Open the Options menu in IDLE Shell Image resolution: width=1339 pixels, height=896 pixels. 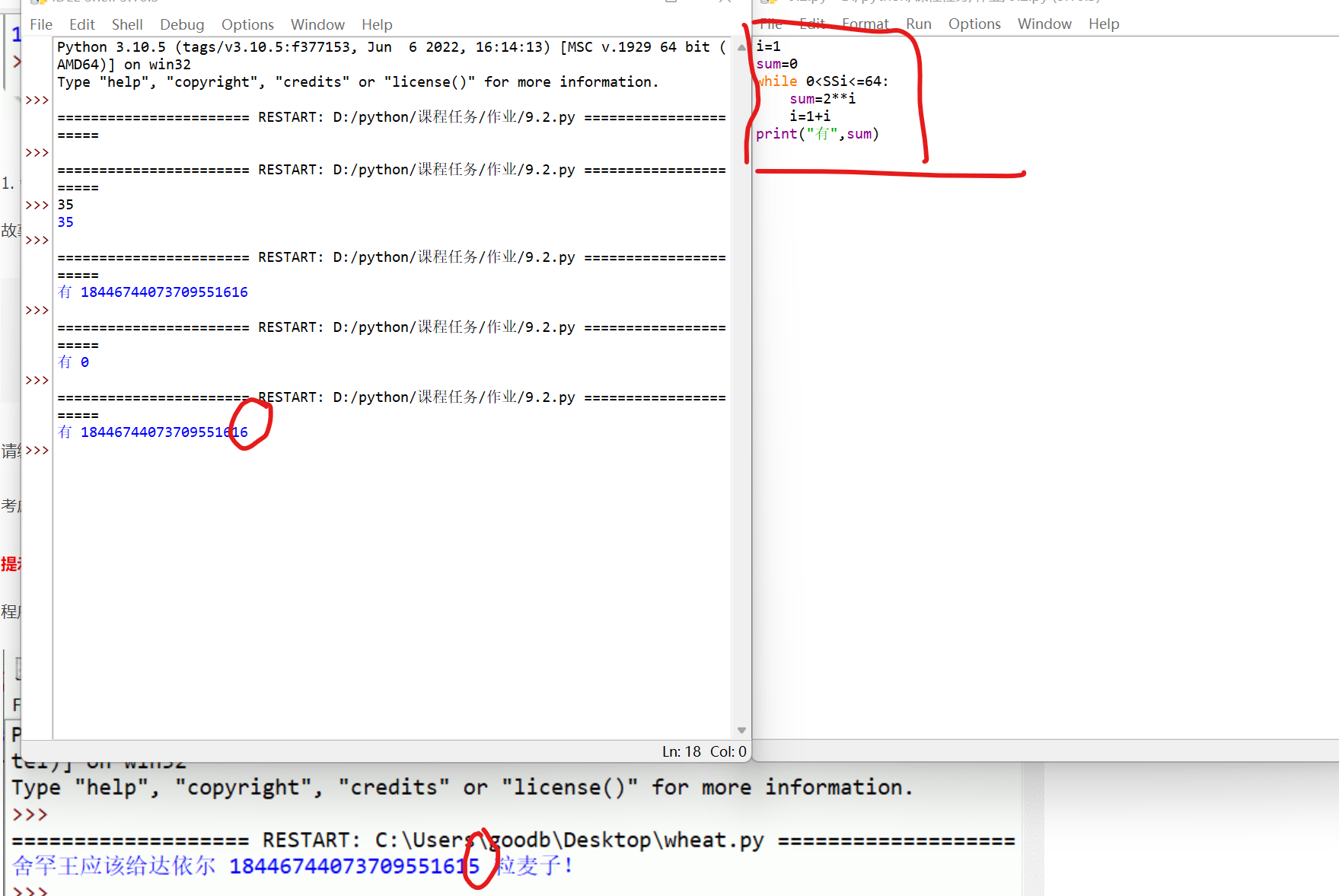[247, 24]
